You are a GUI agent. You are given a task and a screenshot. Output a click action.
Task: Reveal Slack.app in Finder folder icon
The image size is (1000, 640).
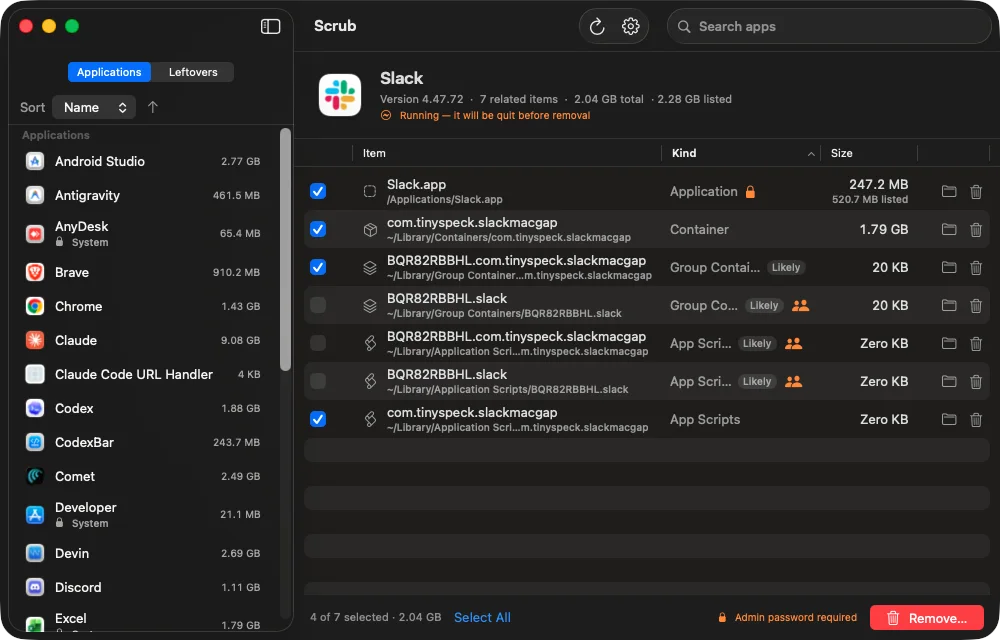click(x=949, y=191)
